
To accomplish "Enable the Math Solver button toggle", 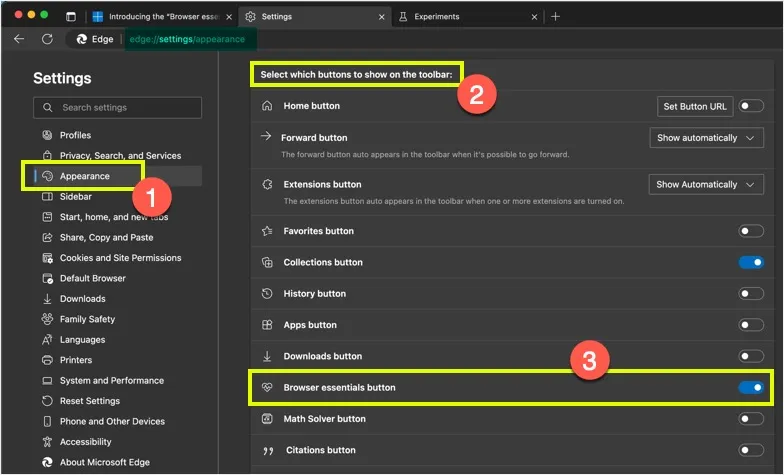I will tap(751, 419).
